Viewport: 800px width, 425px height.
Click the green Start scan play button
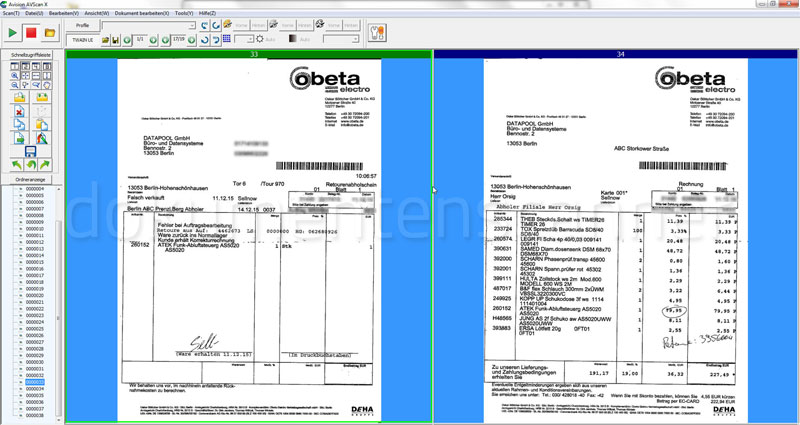click(x=14, y=32)
